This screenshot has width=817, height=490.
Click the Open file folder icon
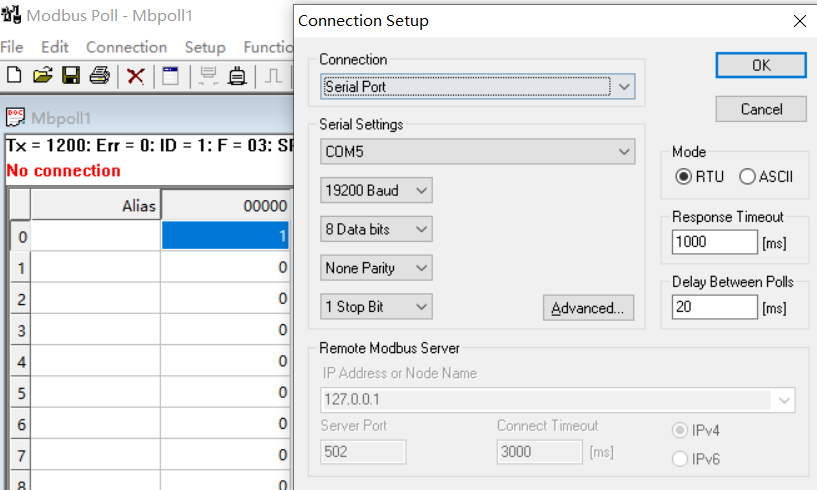pos(43,75)
